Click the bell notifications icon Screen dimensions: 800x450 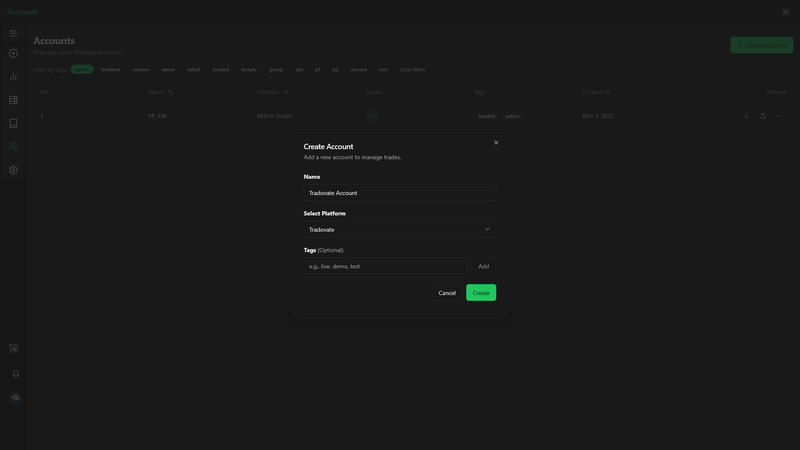(16, 374)
